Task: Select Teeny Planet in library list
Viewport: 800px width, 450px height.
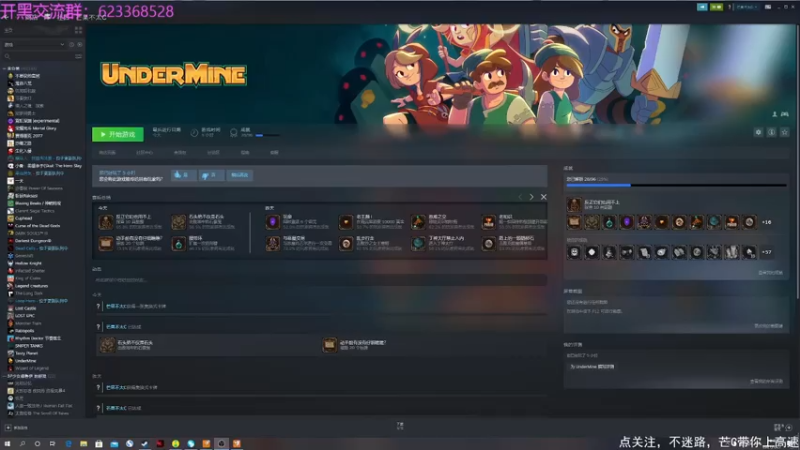Action: [27, 353]
